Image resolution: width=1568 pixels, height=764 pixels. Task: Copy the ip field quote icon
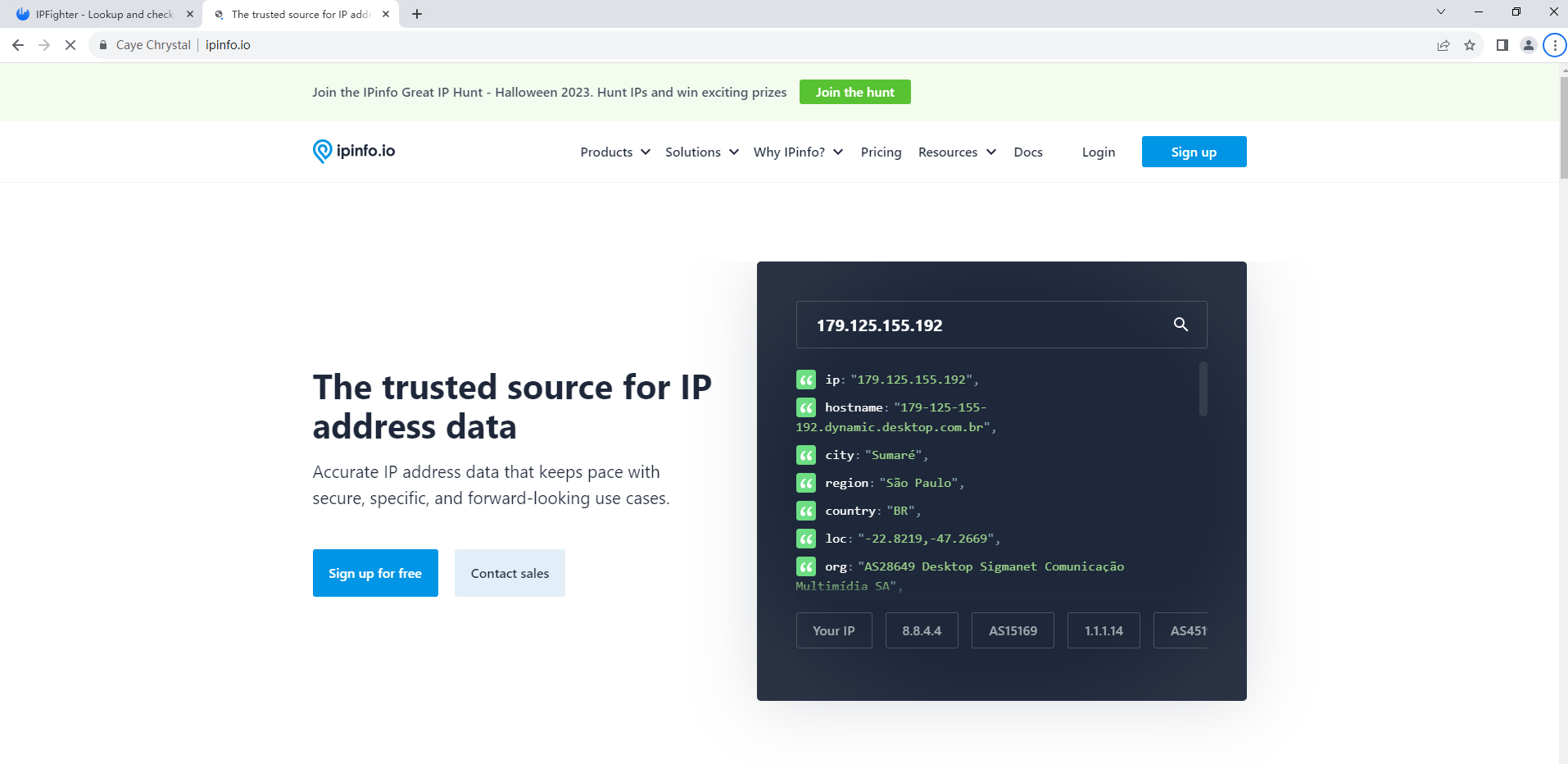806,380
